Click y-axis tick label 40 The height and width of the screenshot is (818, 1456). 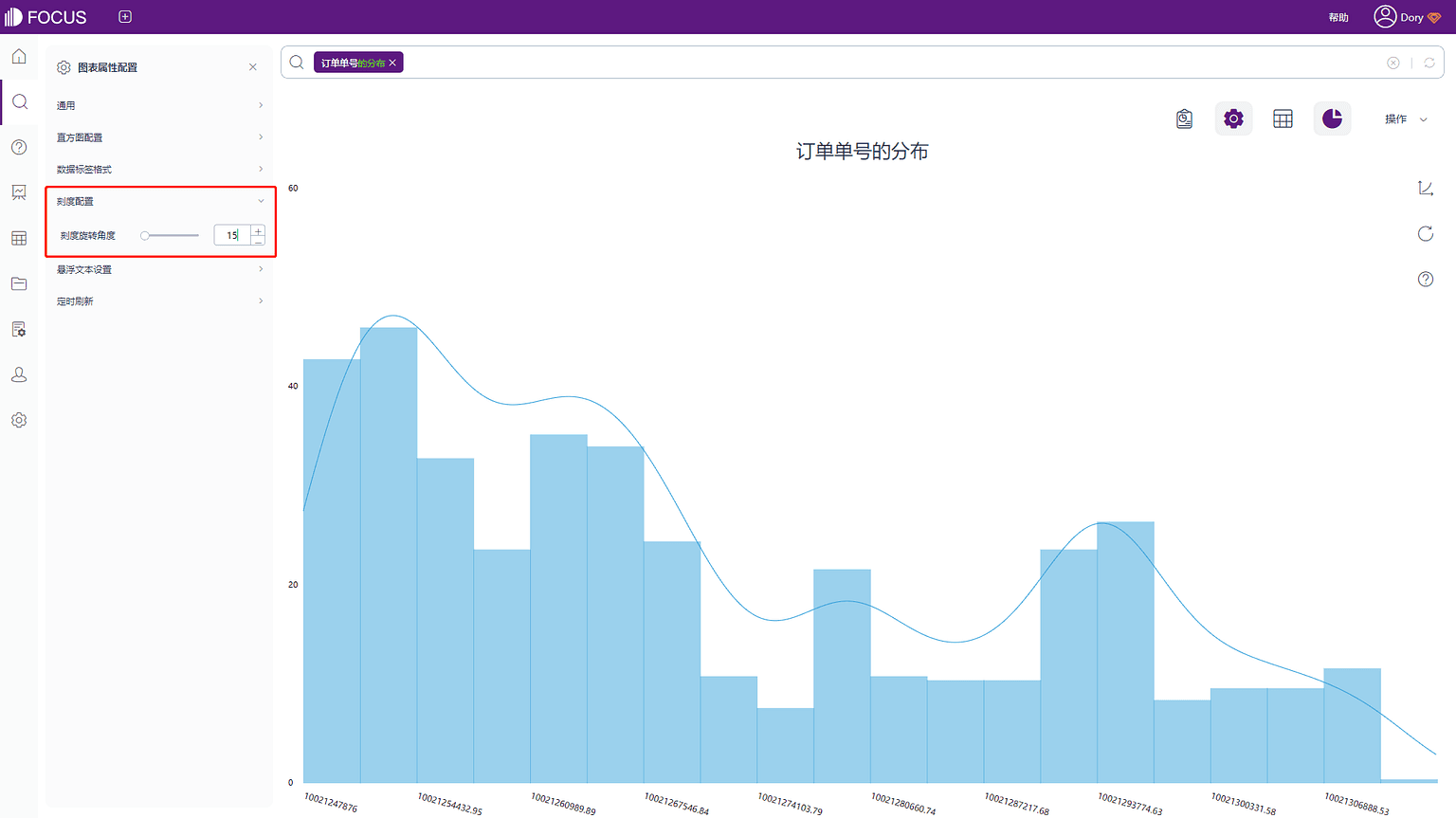293,386
